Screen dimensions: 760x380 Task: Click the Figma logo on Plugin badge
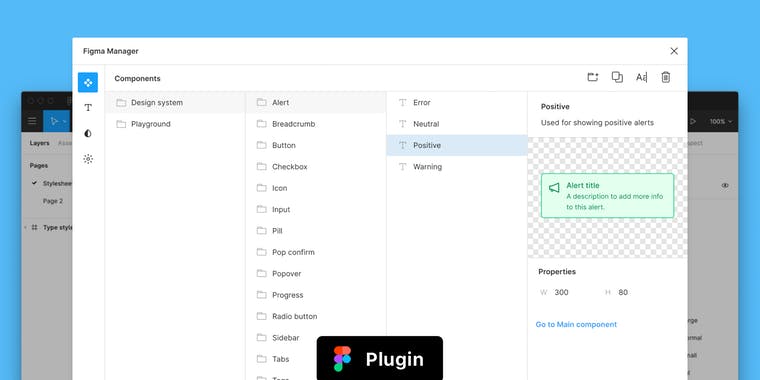coord(342,359)
